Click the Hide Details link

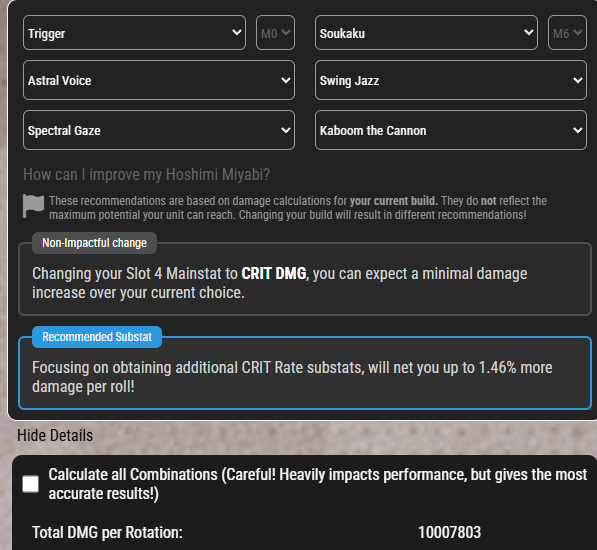coord(55,435)
